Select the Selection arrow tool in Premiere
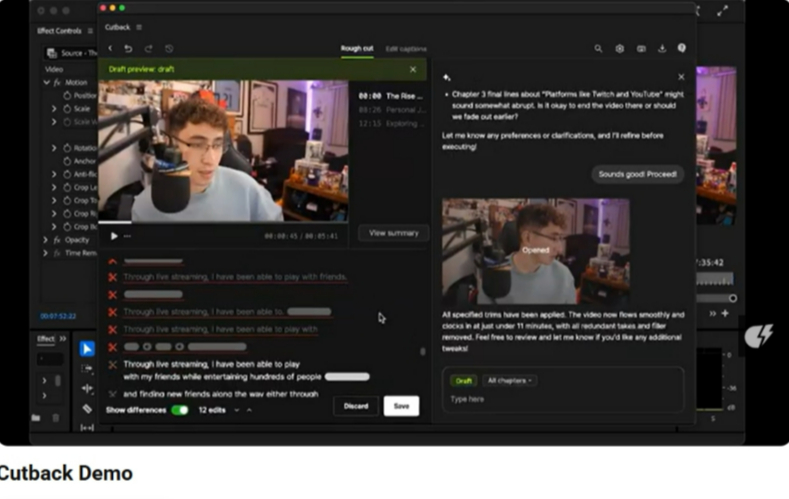This screenshot has height=499, width=789. tap(87, 349)
